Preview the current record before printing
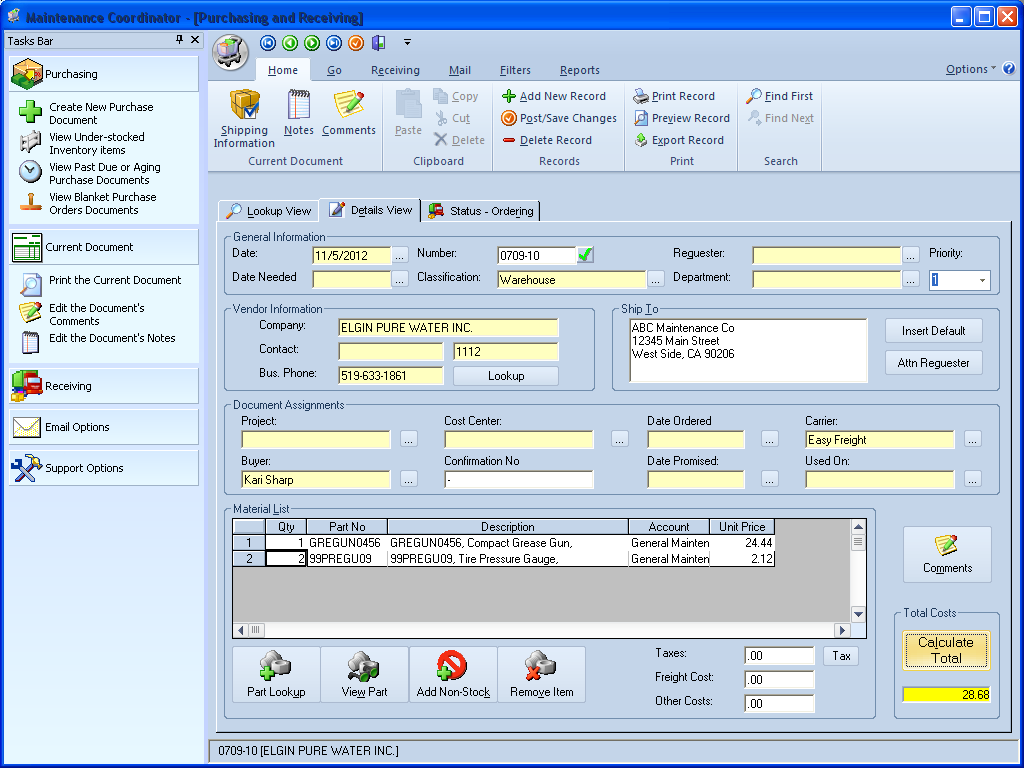The image size is (1024, 768). click(x=682, y=118)
